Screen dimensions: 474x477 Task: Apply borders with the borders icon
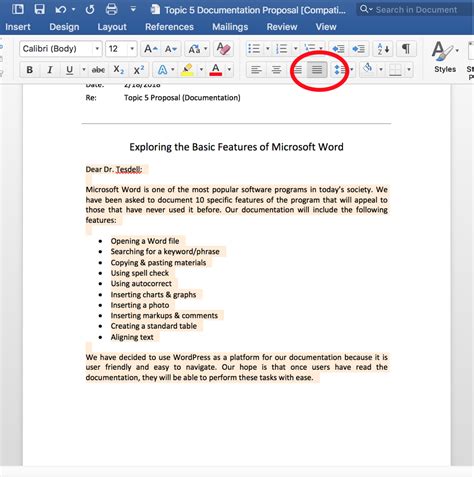(x=395, y=70)
